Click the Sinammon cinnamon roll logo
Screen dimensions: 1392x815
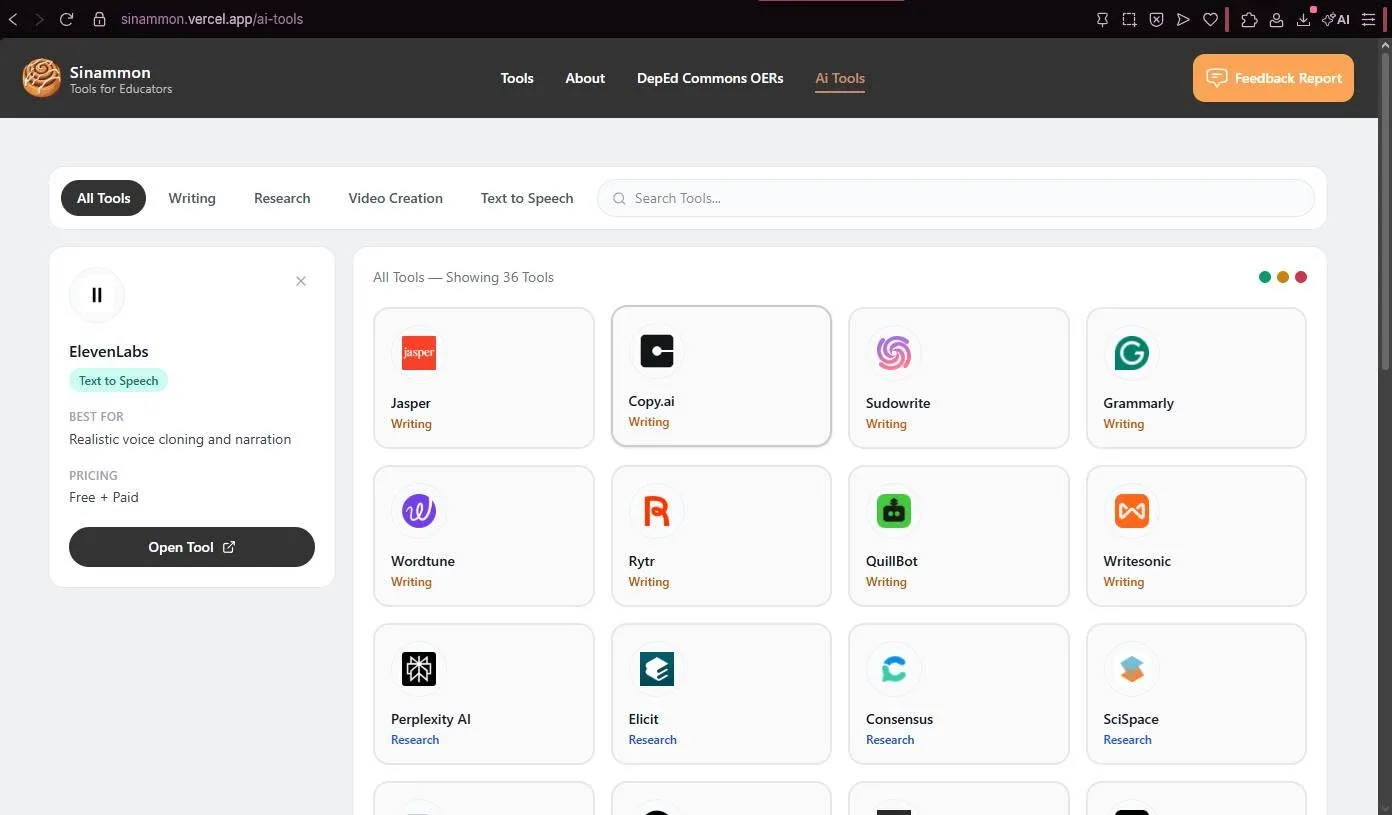[42, 78]
